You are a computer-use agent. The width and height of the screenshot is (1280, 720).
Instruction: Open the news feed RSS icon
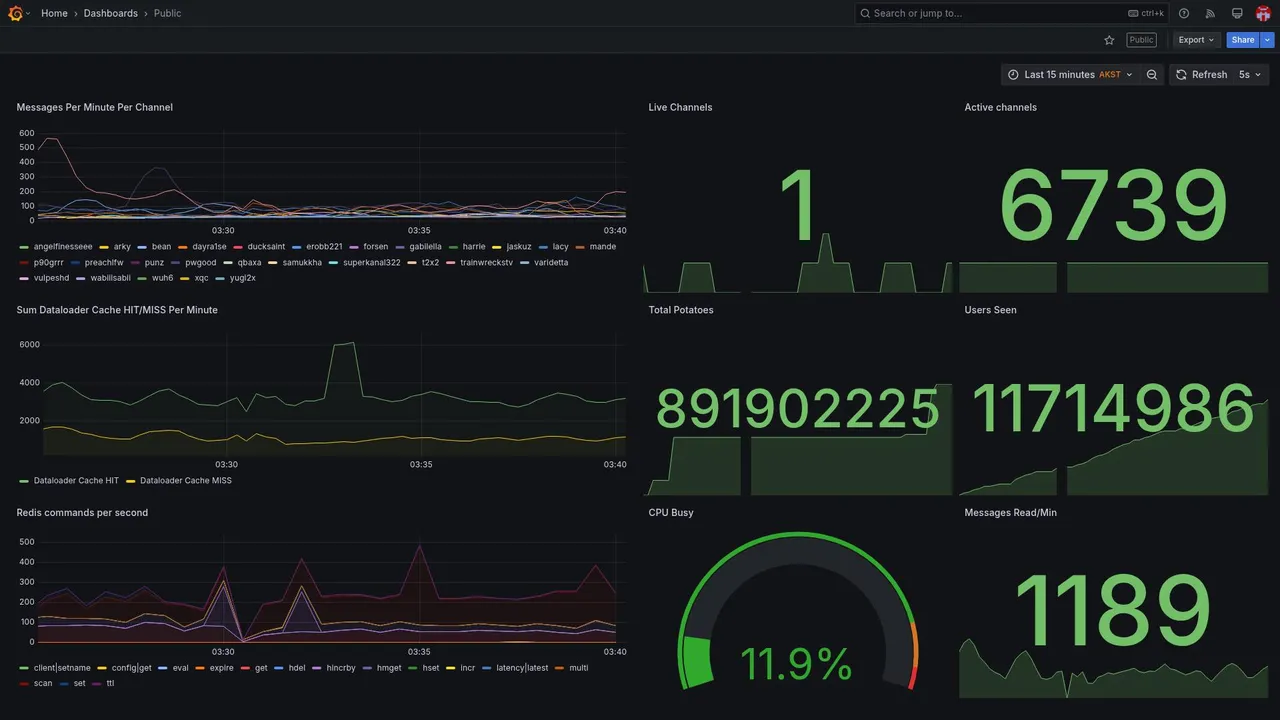point(1210,13)
